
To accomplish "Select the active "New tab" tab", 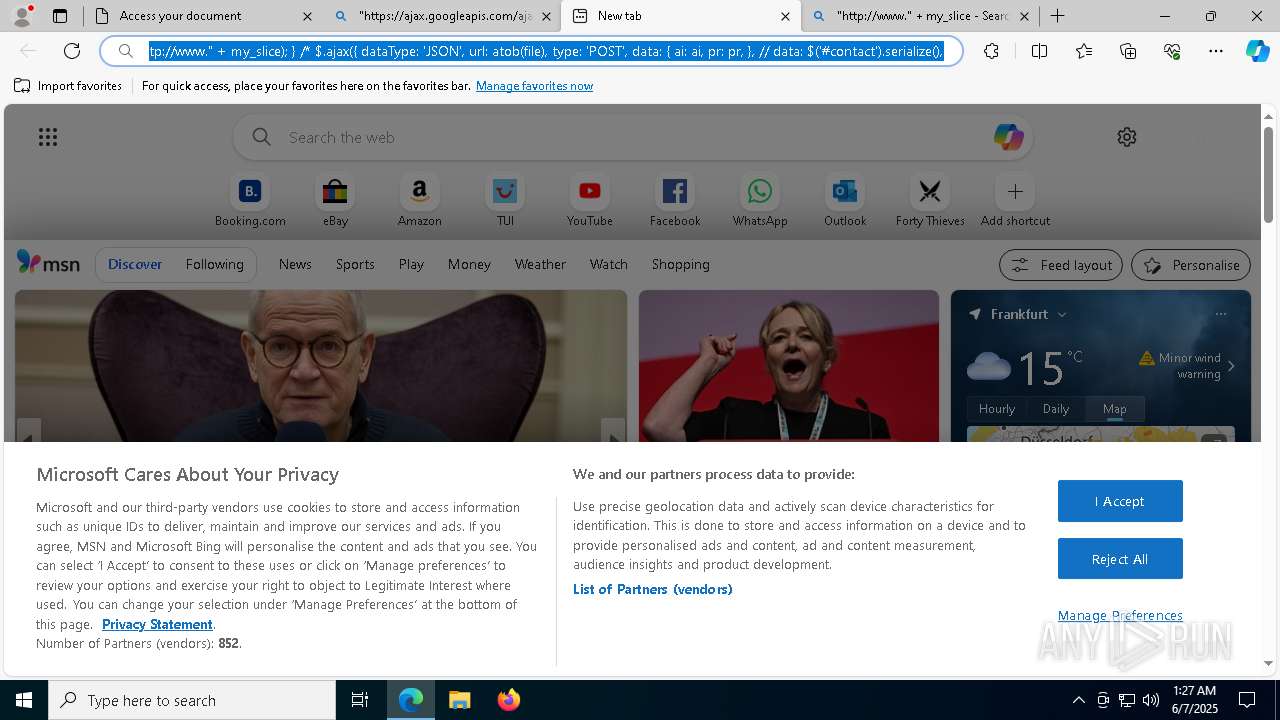I will click(680, 16).
